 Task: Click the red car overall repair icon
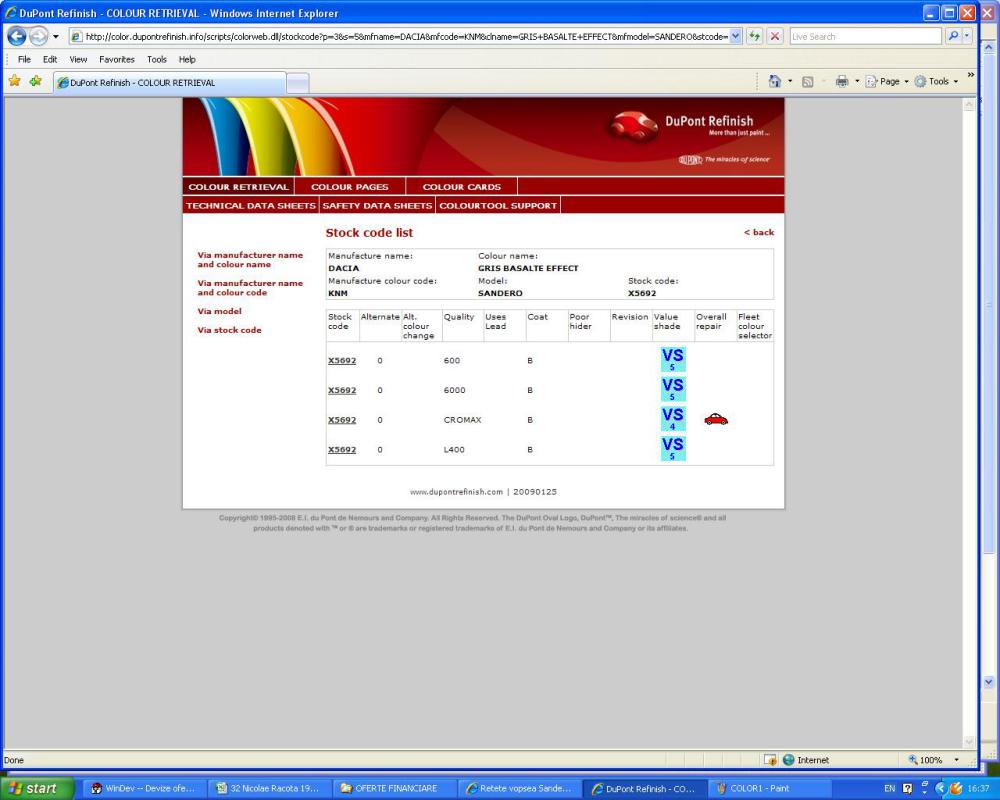pos(715,420)
